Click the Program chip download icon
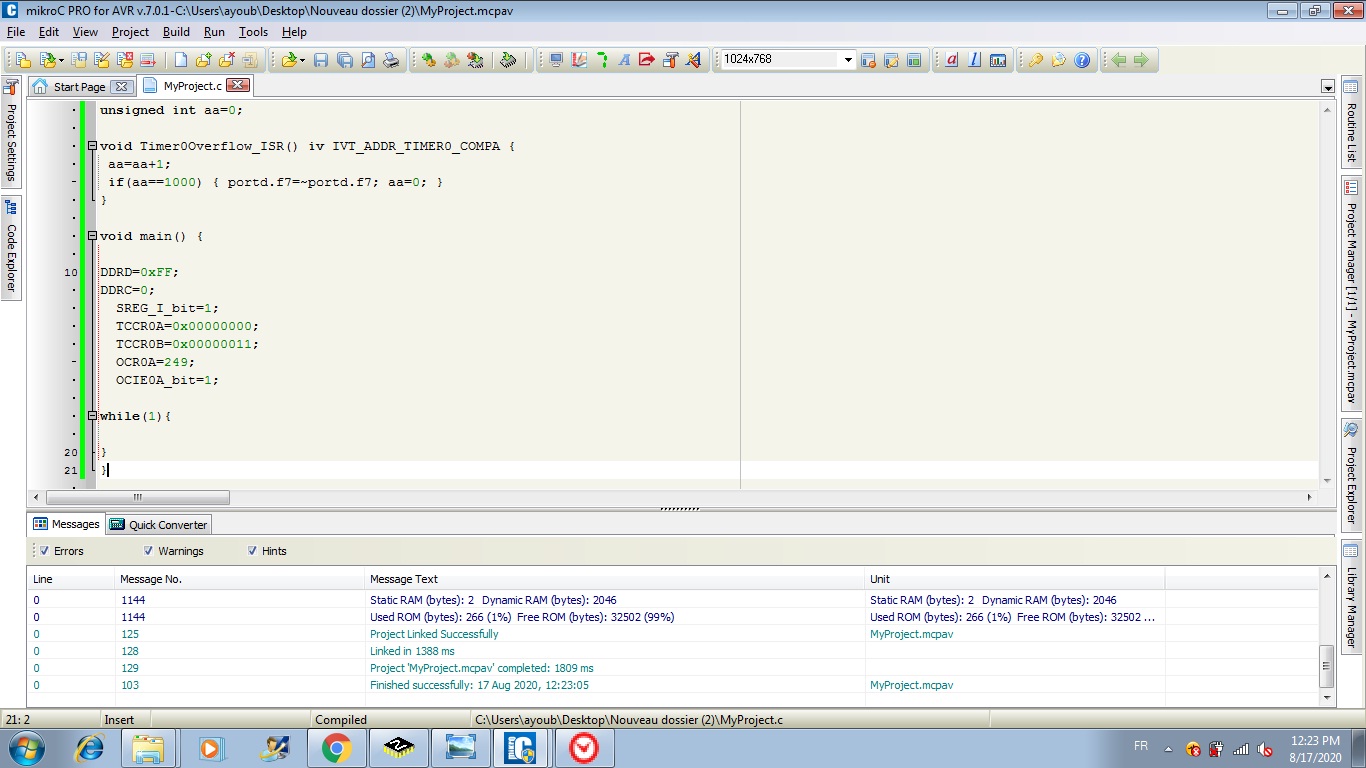Image resolution: width=1366 pixels, height=768 pixels. (508, 60)
